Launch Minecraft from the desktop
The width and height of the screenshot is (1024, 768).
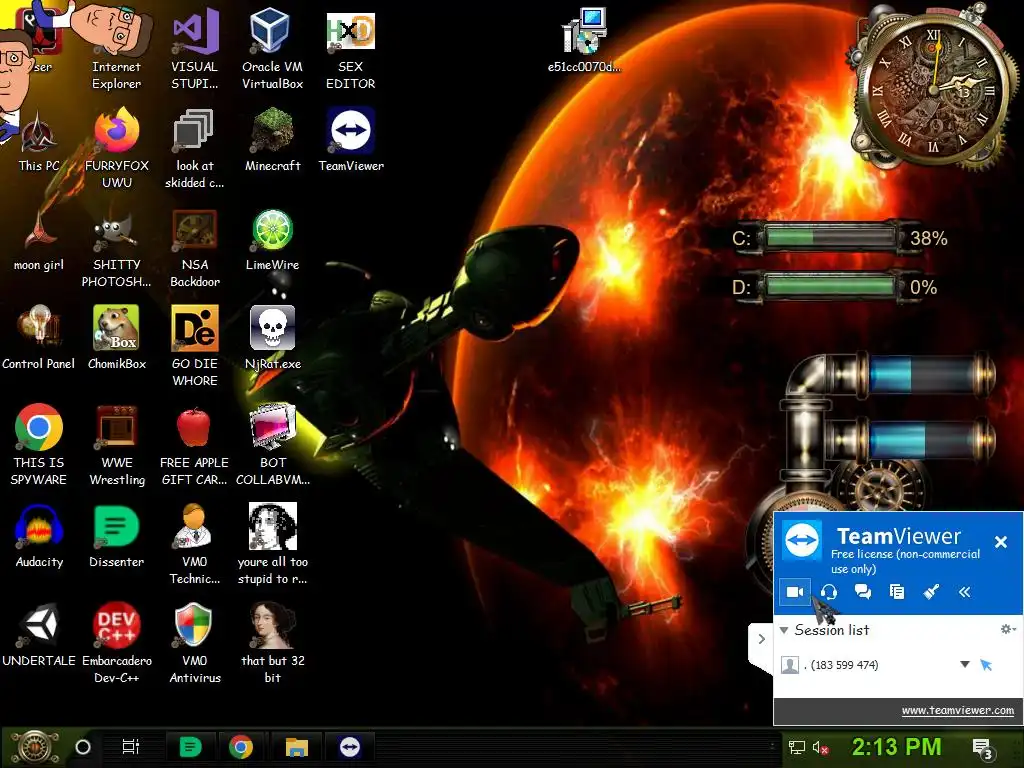[272, 140]
